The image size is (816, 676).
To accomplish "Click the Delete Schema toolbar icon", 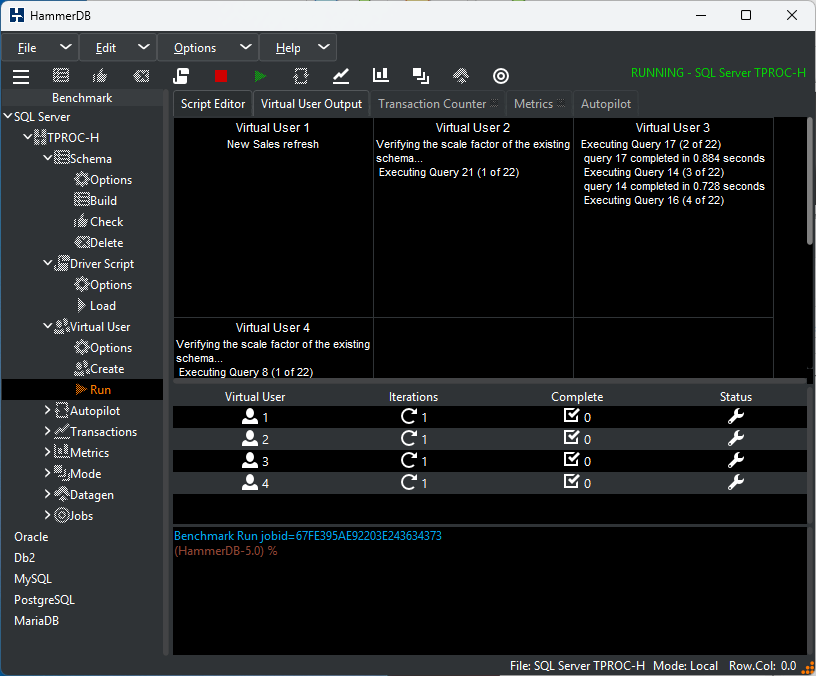I will [x=141, y=76].
